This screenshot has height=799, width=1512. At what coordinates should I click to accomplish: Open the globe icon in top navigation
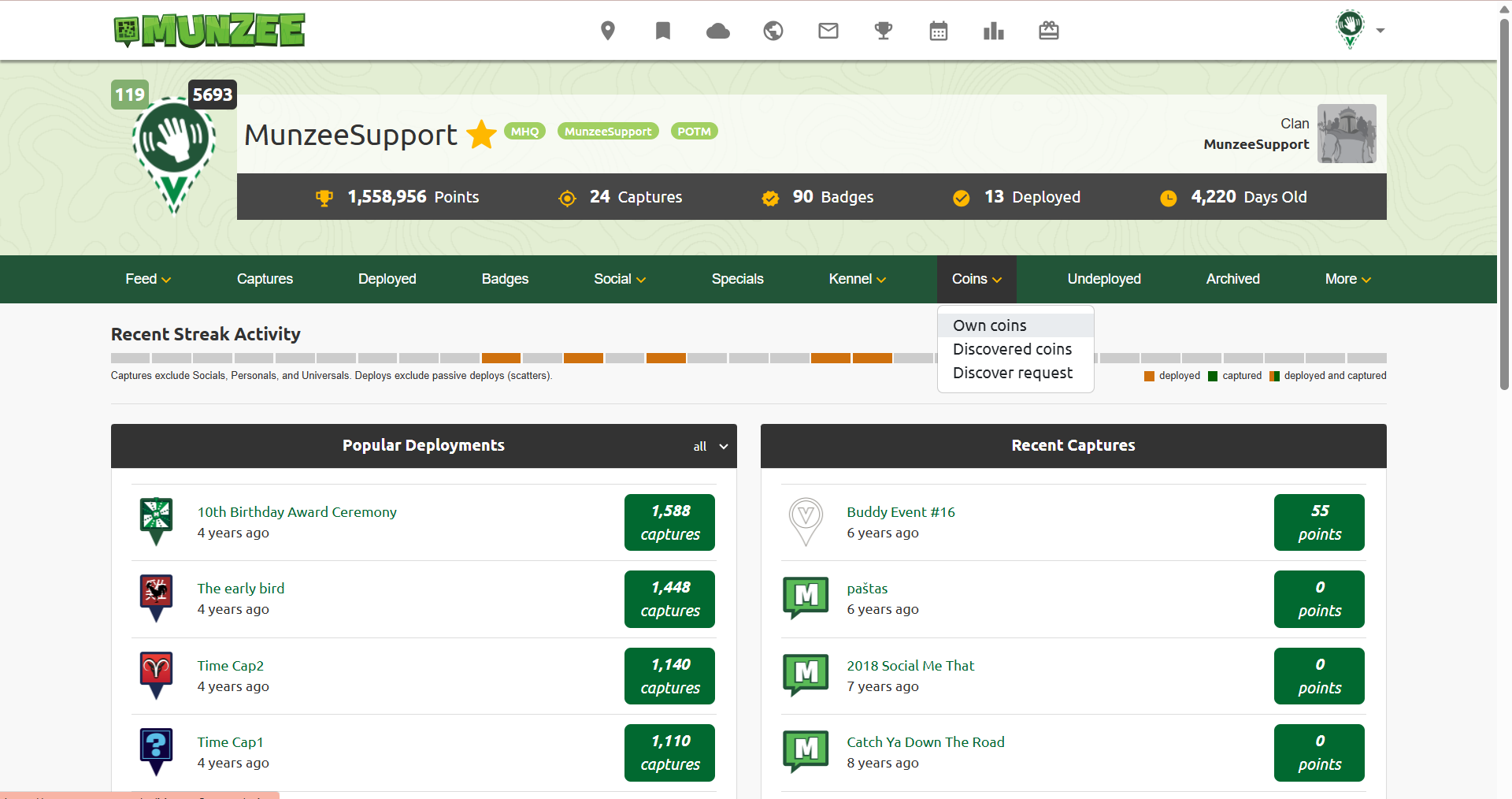[773, 31]
